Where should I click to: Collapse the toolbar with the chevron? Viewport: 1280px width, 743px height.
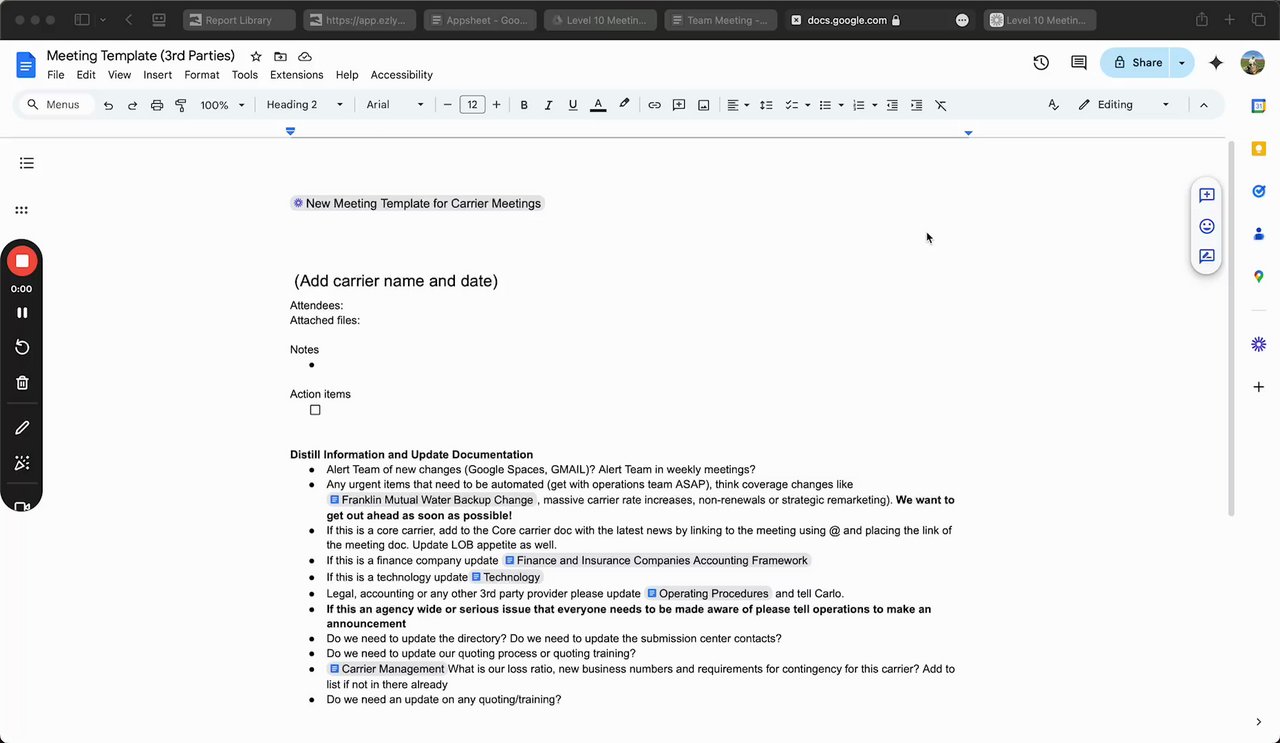pos(1204,105)
